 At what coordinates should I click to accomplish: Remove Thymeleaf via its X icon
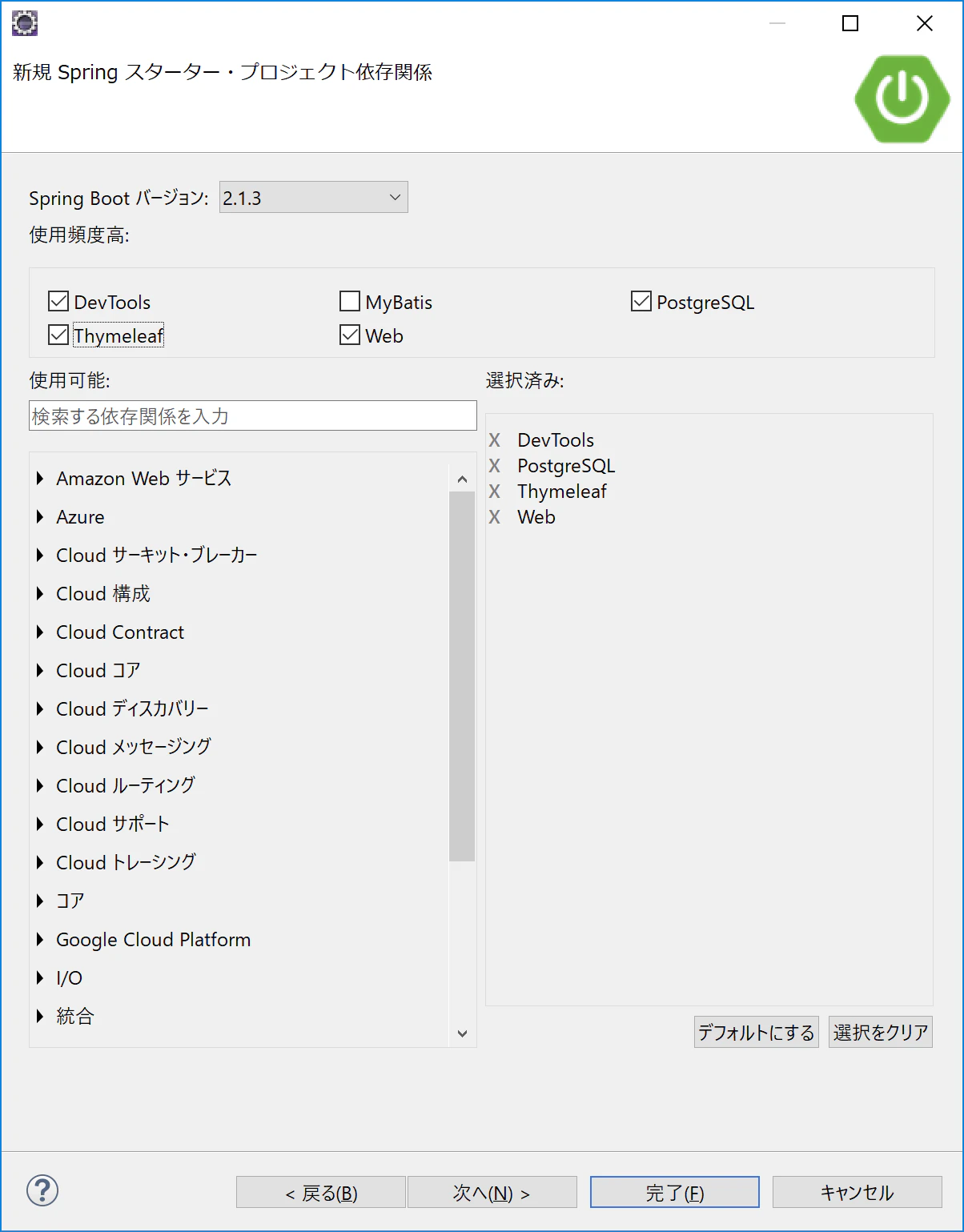pyautogui.click(x=495, y=492)
